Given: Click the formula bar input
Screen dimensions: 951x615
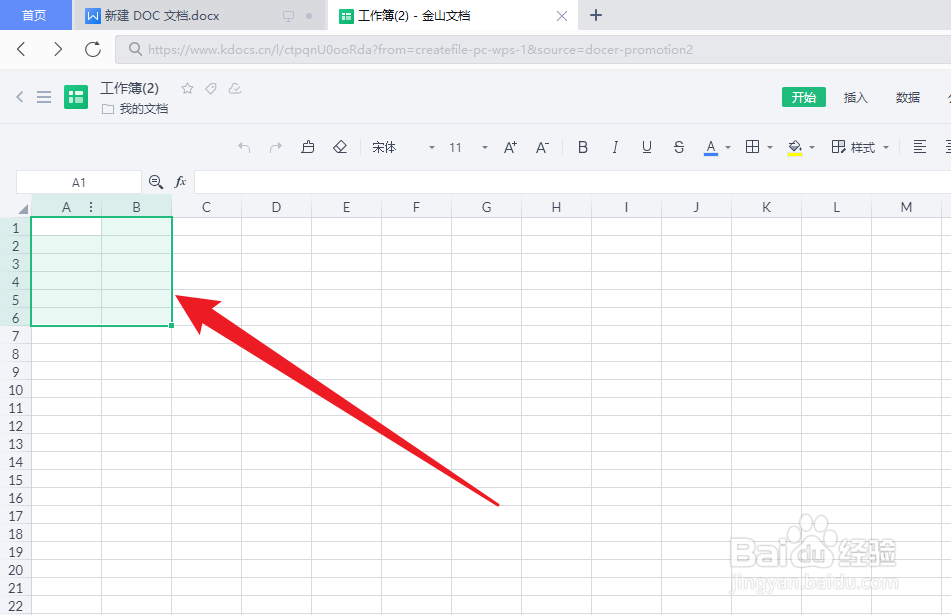Looking at the screenshot, I should 573,182.
